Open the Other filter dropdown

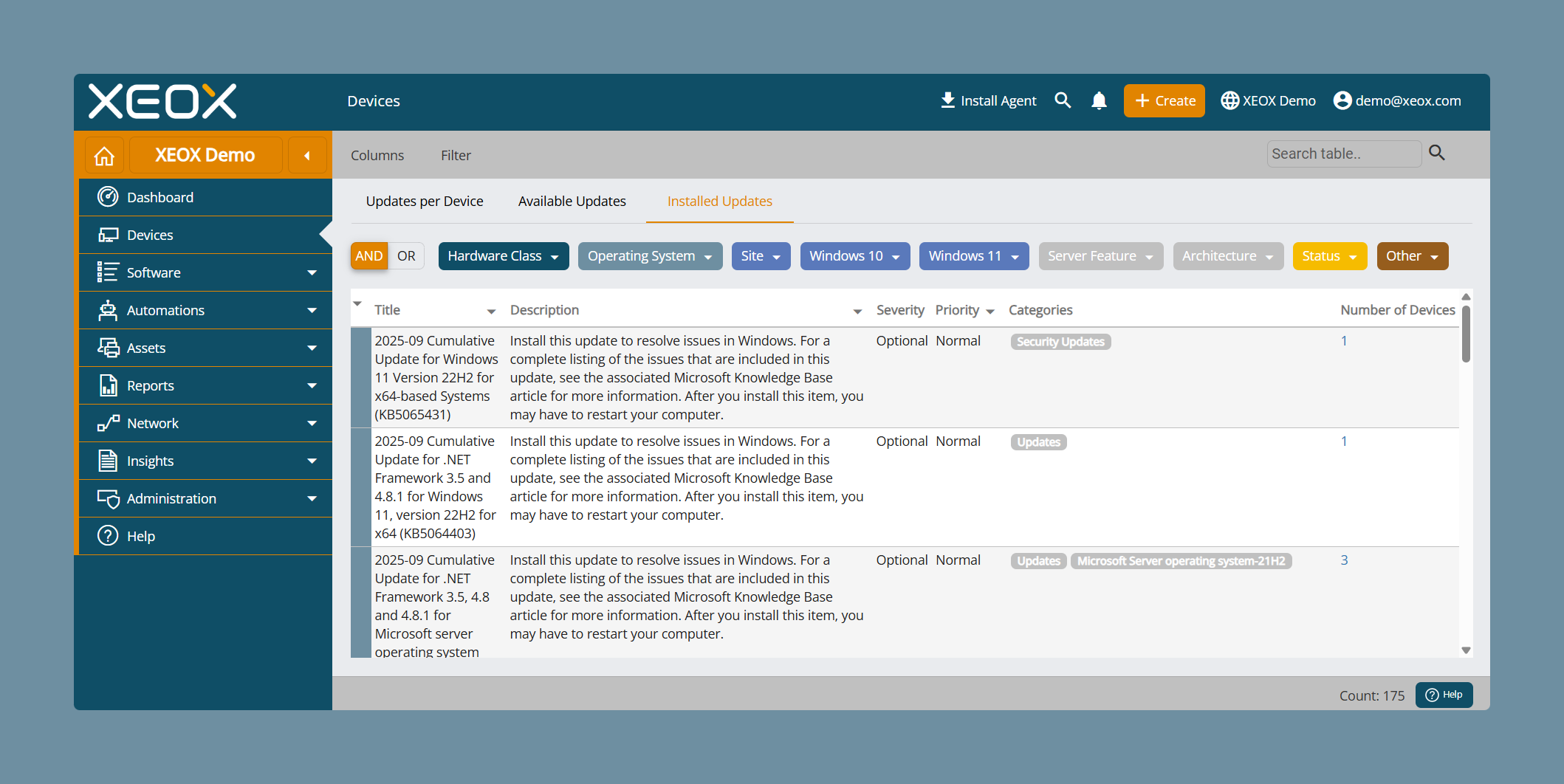[1412, 256]
